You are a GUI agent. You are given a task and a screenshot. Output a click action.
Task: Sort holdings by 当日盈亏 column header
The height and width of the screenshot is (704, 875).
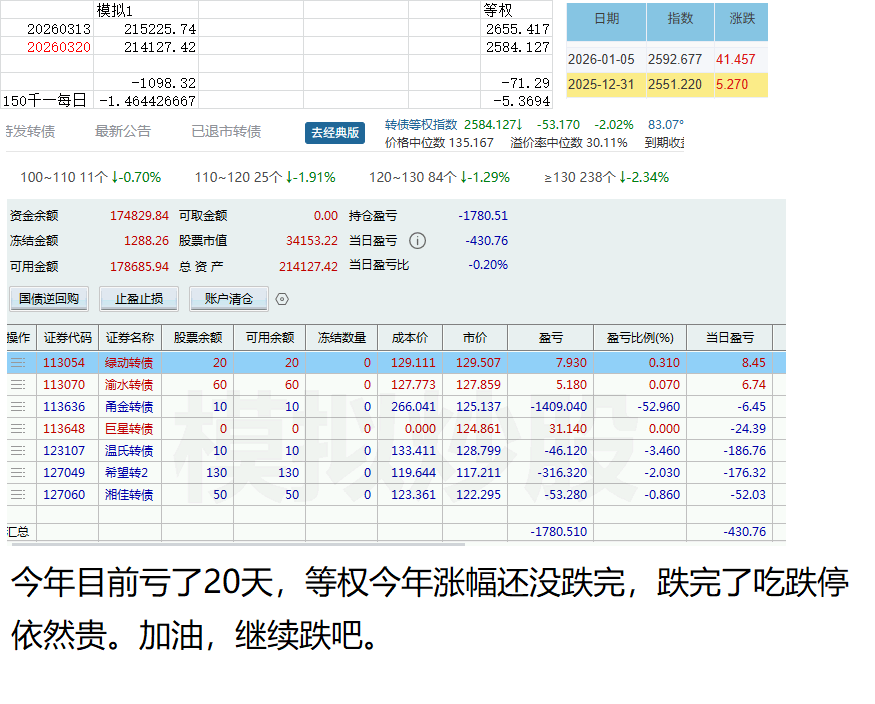730,338
